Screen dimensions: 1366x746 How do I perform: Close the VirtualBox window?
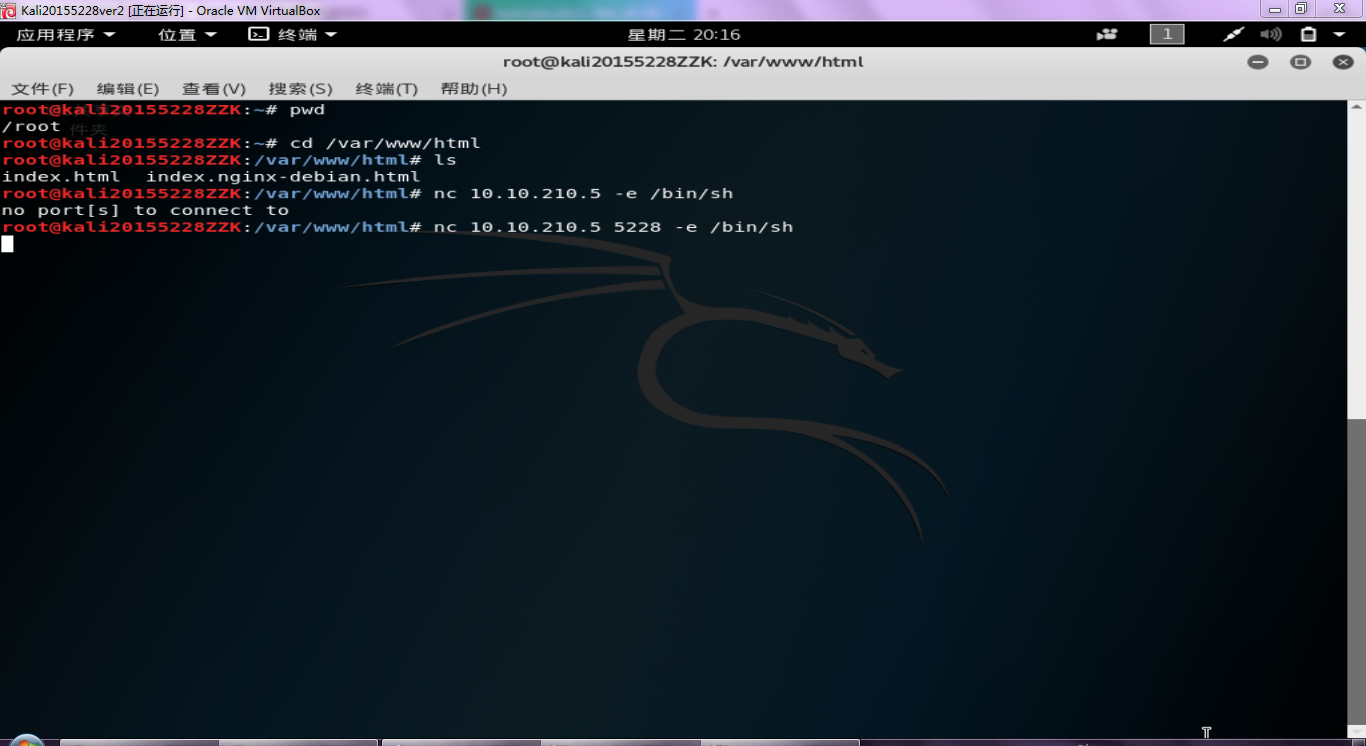tap(1337, 8)
